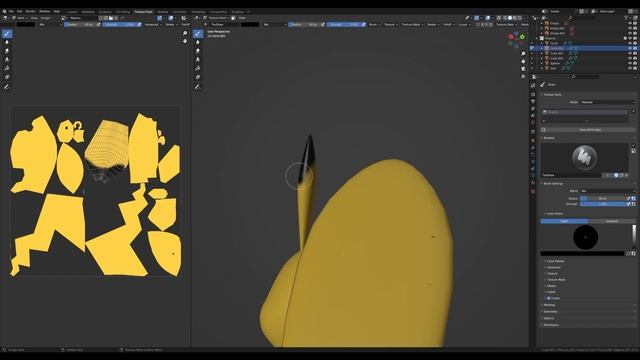The height and width of the screenshot is (360, 640).
Task: Click the zoom magnifier in 3D viewport
Action: tap(523, 53)
